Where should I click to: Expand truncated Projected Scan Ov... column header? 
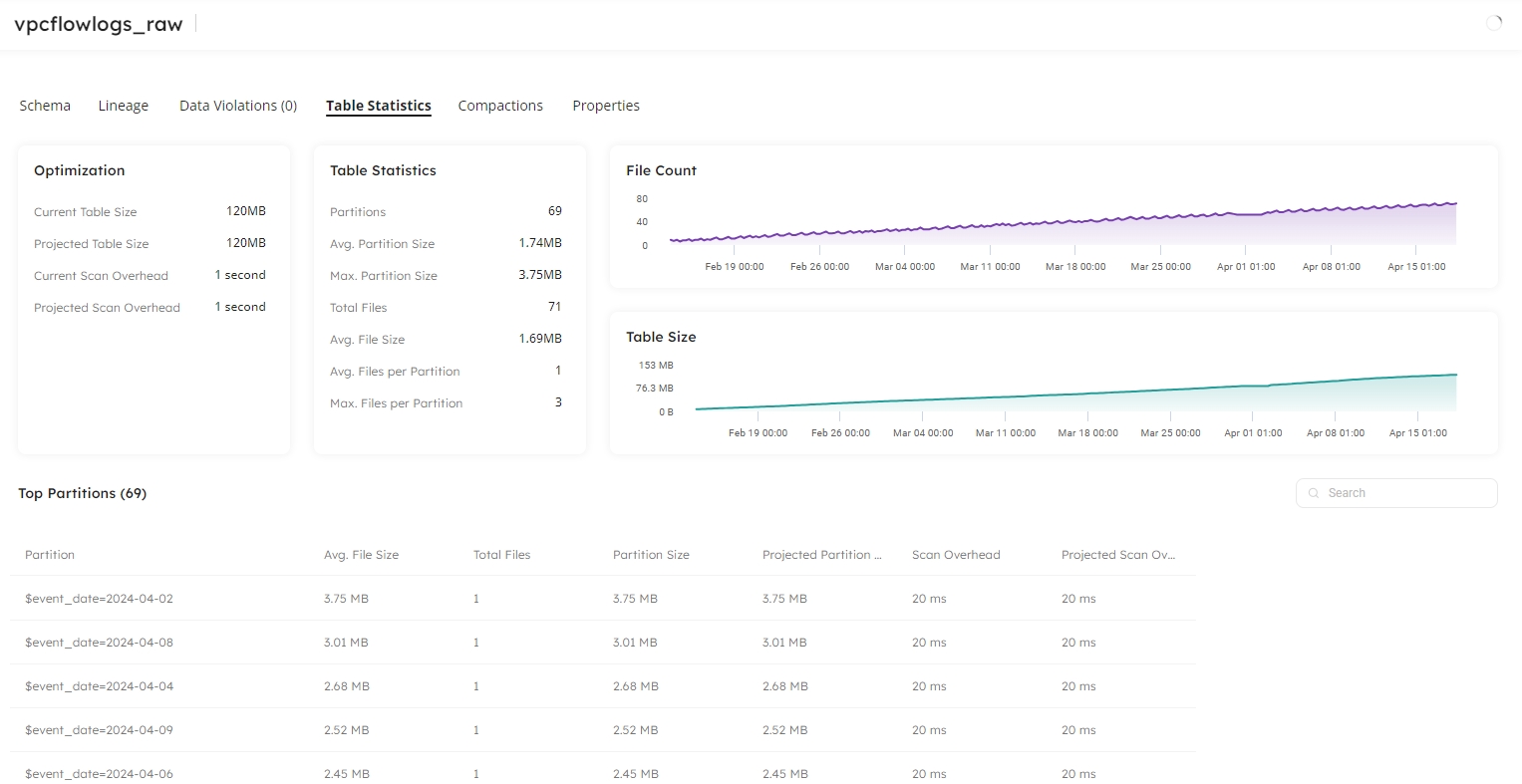(x=1117, y=555)
